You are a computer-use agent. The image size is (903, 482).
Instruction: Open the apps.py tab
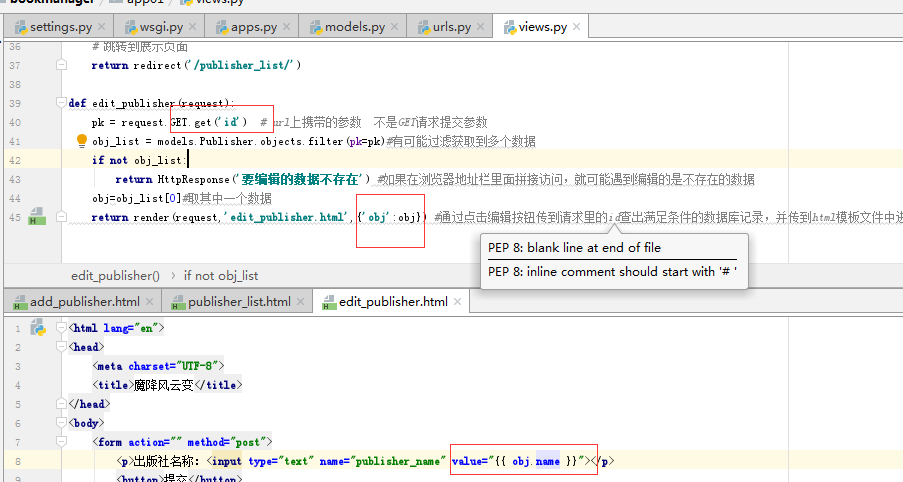click(254, 27)
